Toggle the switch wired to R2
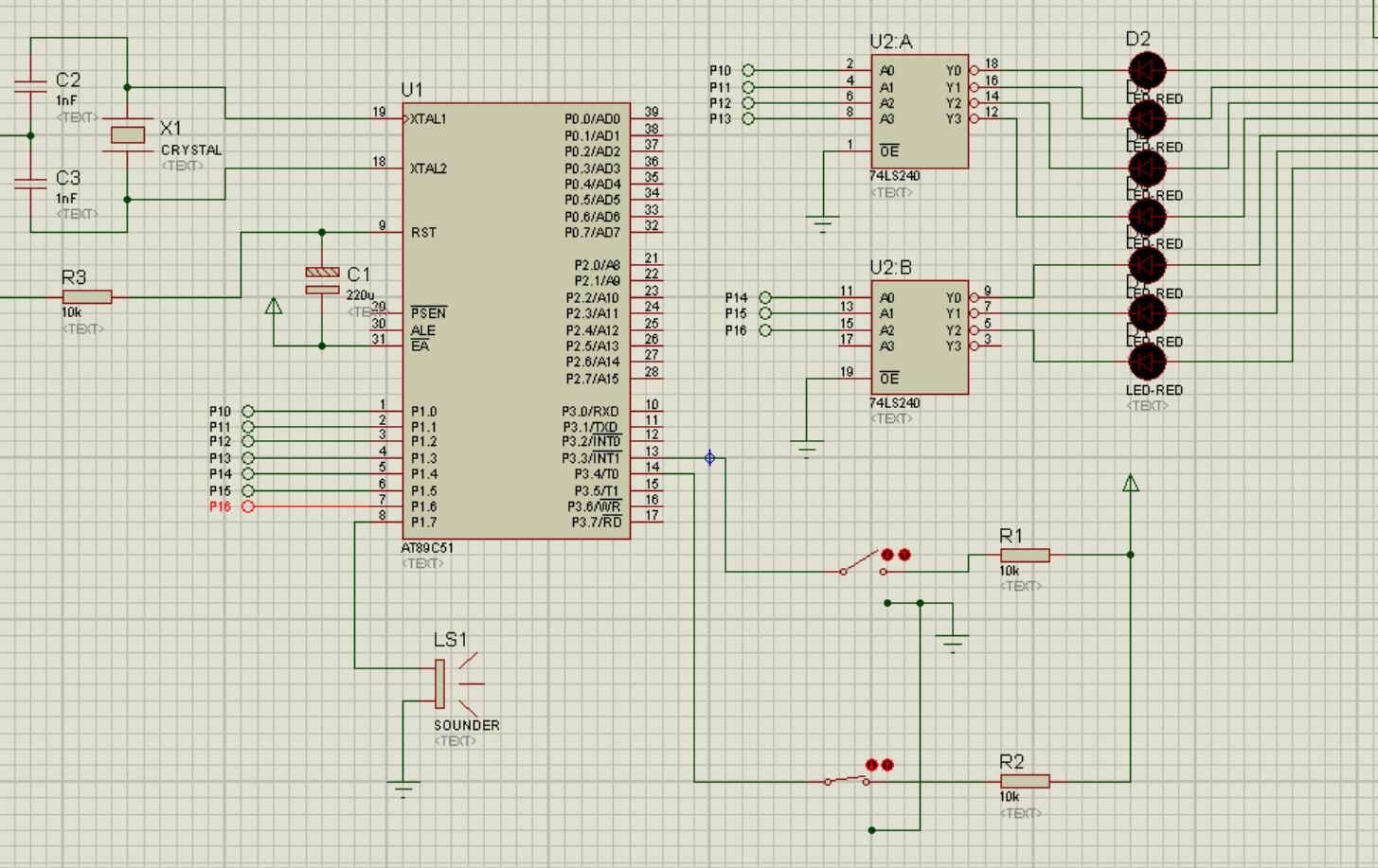The image size is (1378, 868). (x=849, y=780)
